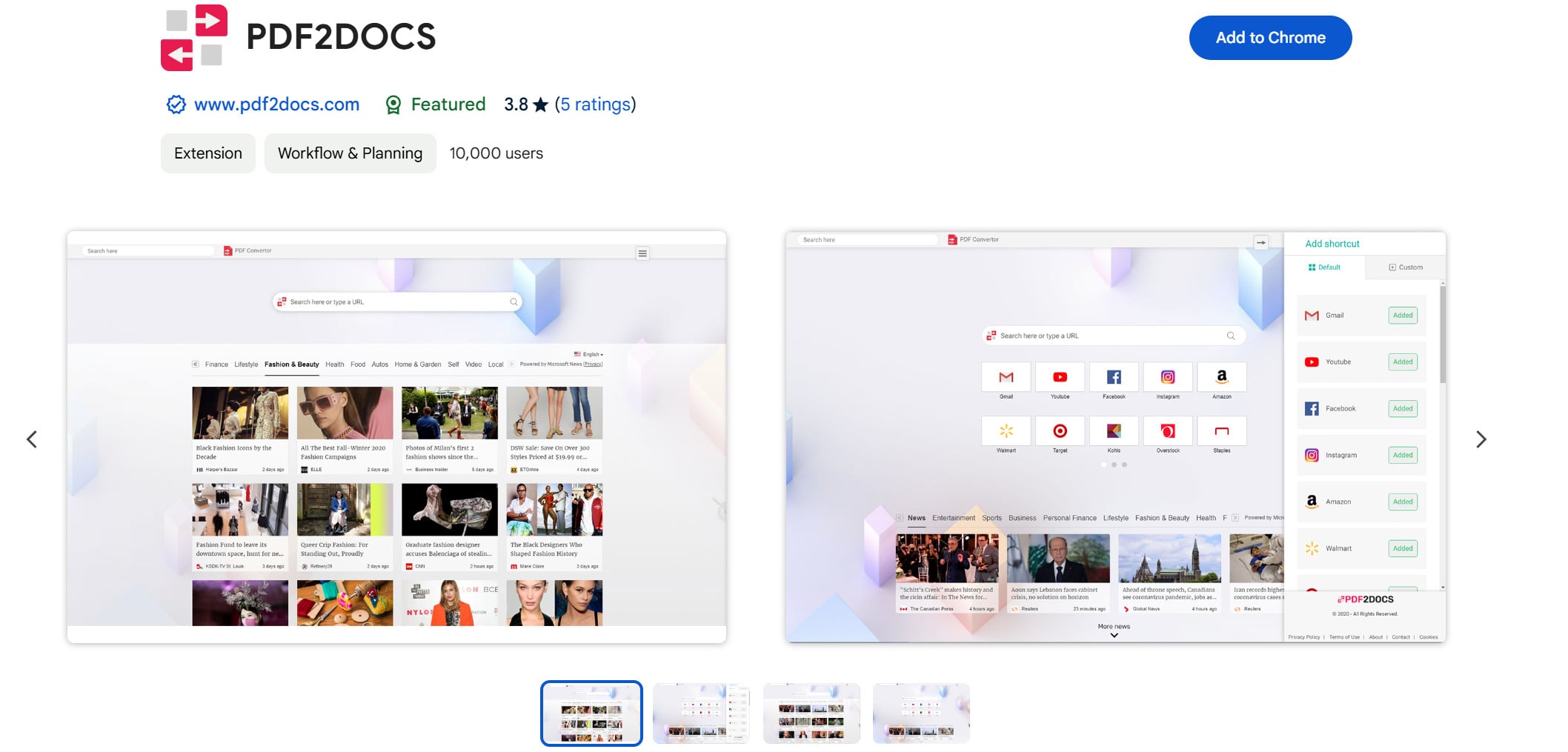1568x752 pixels.
Task: Click the Featured badge
Action: [x=435, y=104]
